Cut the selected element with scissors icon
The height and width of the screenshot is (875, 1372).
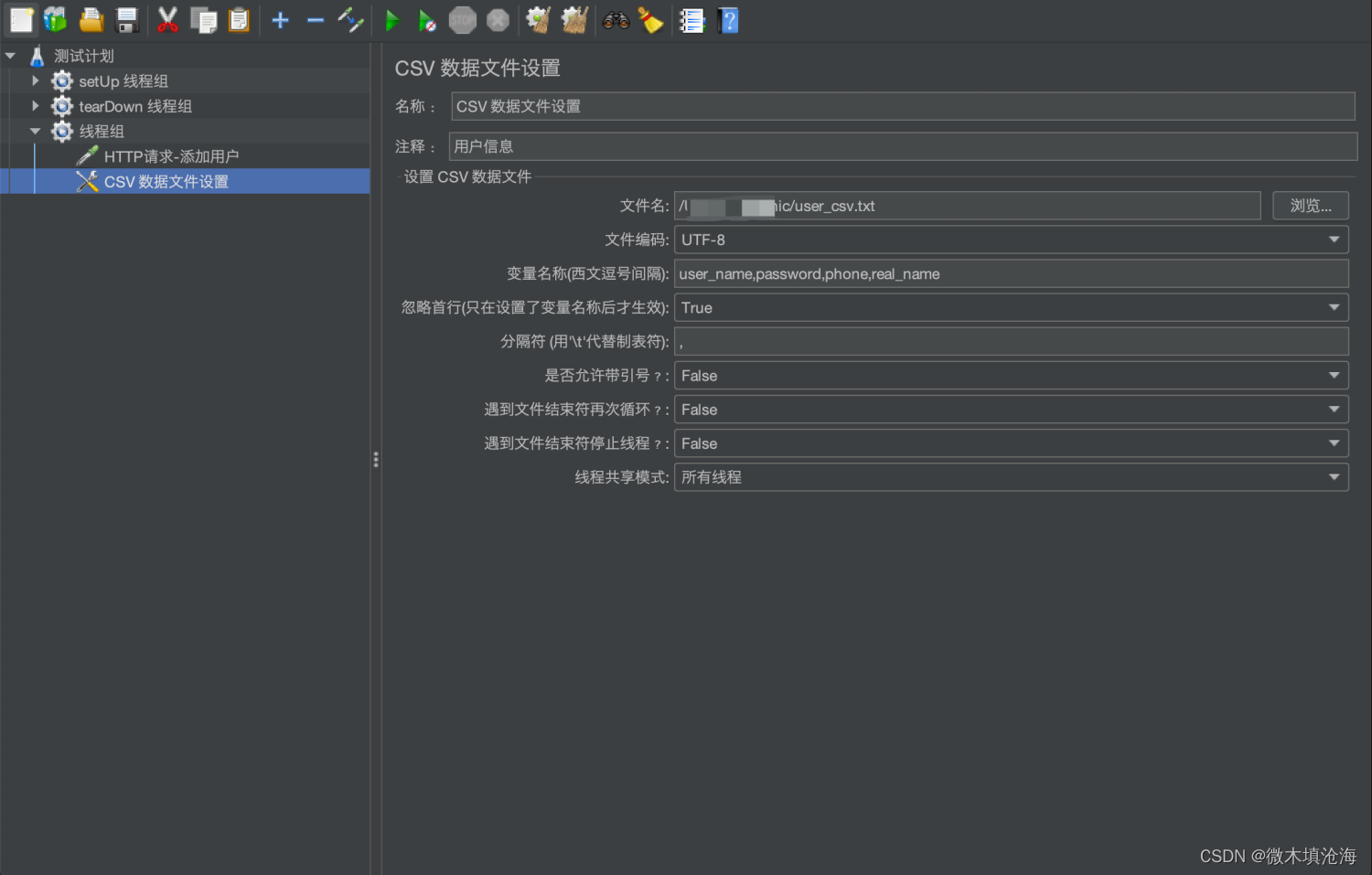tap(167, 20)
